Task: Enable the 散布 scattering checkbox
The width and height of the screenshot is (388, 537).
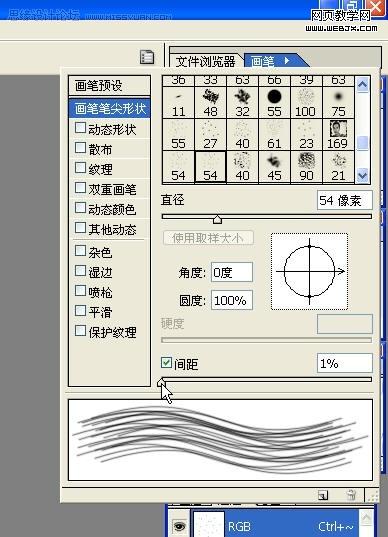Action: (x=80, y=148)
